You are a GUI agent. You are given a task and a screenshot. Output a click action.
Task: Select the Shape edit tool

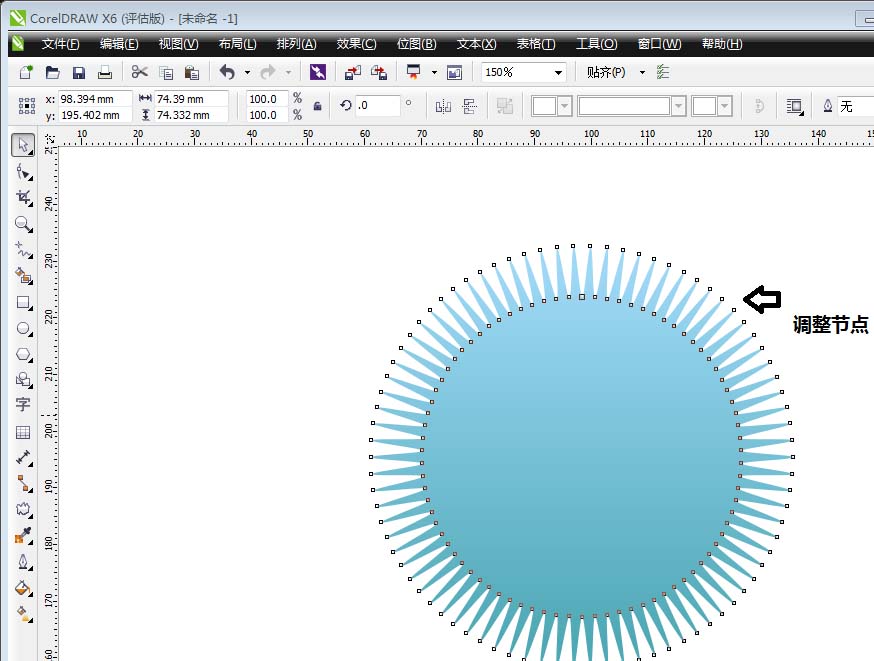22,172
